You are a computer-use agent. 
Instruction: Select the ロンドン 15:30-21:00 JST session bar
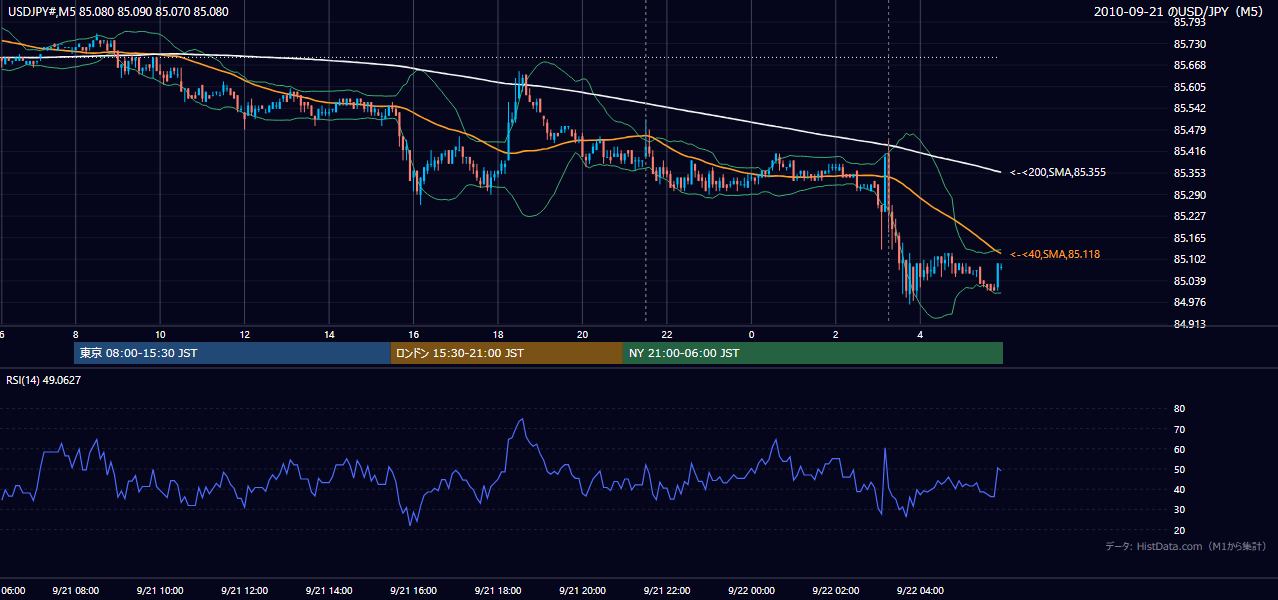[507, 353]
